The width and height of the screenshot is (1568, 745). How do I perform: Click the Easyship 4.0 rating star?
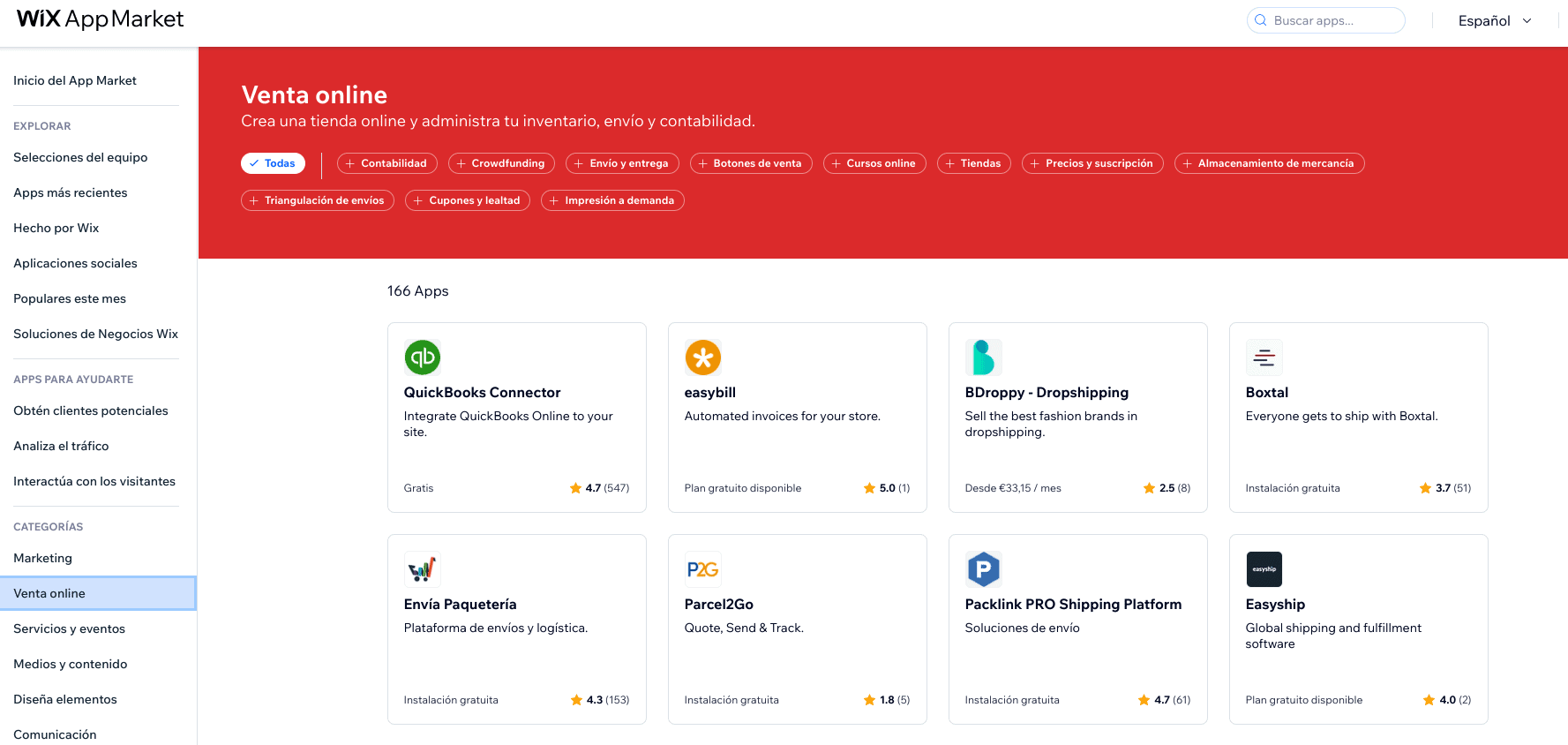point(1429,700)
